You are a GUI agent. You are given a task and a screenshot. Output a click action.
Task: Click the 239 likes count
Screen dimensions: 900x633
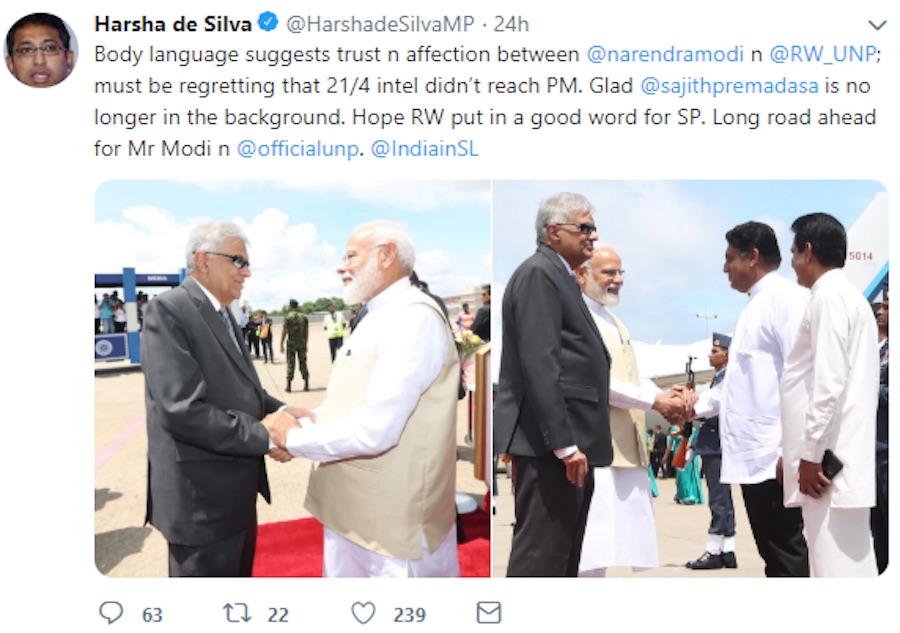[x=409, y=615]
